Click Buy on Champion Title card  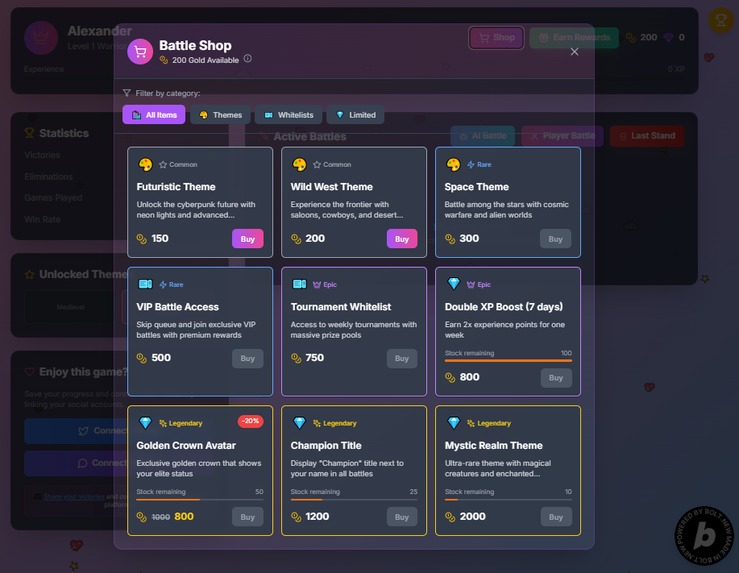402,517
